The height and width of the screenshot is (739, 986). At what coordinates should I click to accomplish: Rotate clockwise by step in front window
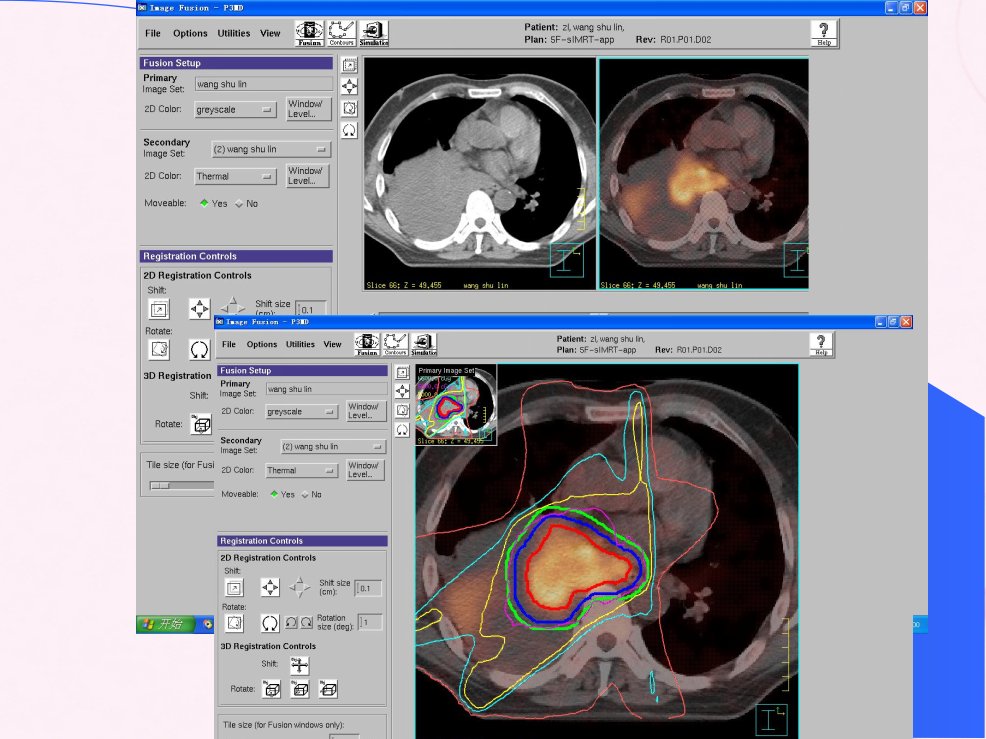coord(306,623)
